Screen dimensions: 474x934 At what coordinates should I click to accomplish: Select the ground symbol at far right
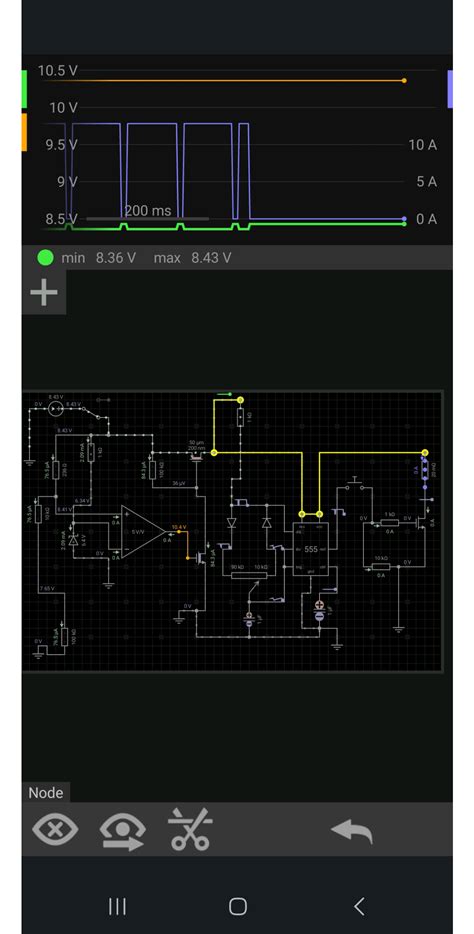pyautogui.click(x=398, y=628)
